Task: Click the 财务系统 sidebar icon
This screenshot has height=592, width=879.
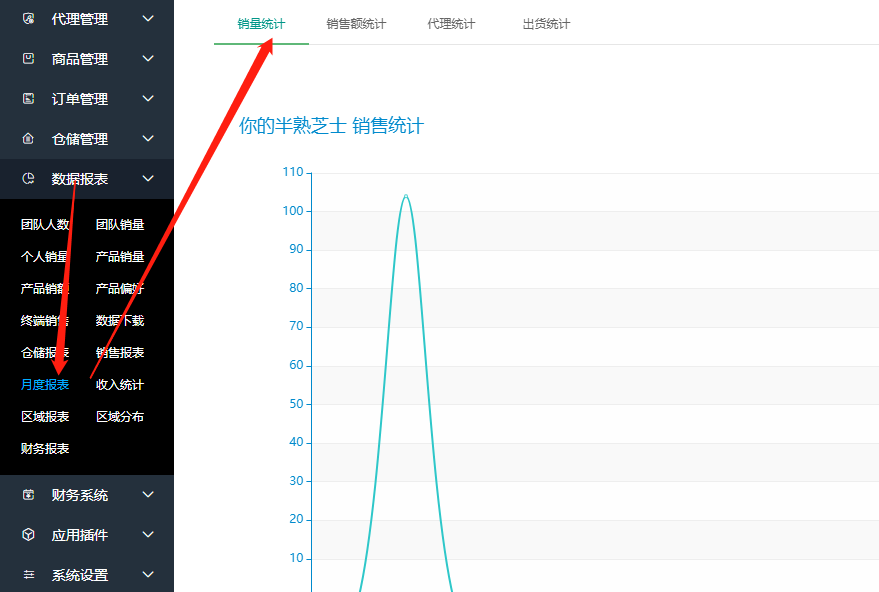Action: [x=28, y=495]
